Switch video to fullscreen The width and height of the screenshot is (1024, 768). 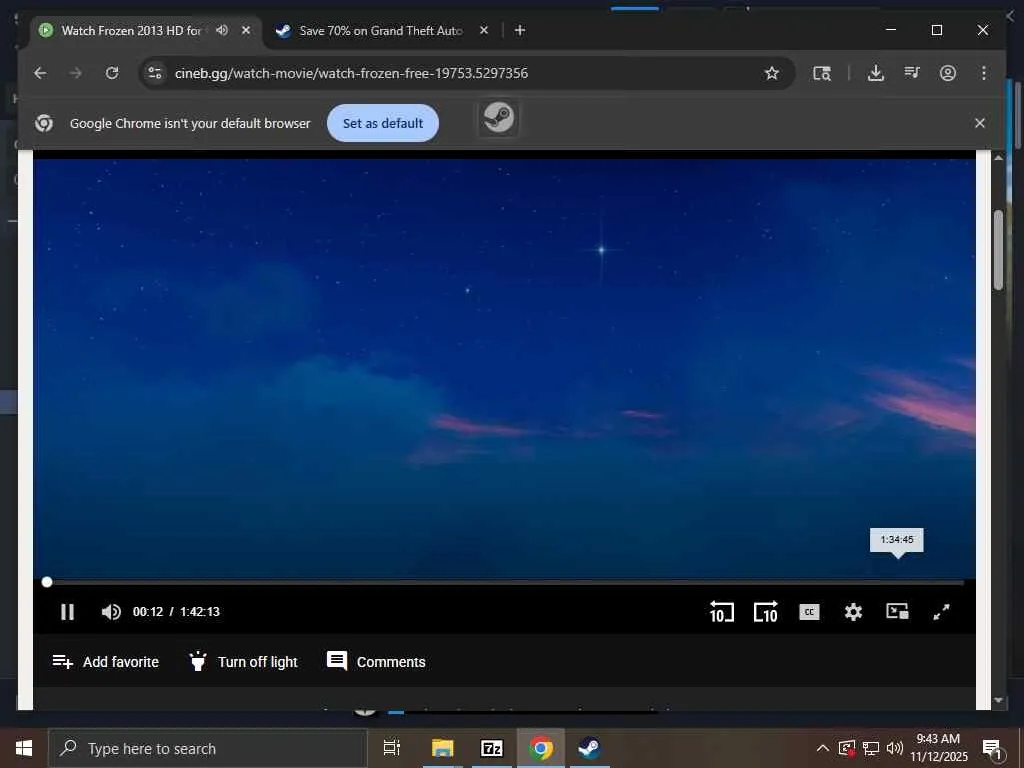pos(941,612)
